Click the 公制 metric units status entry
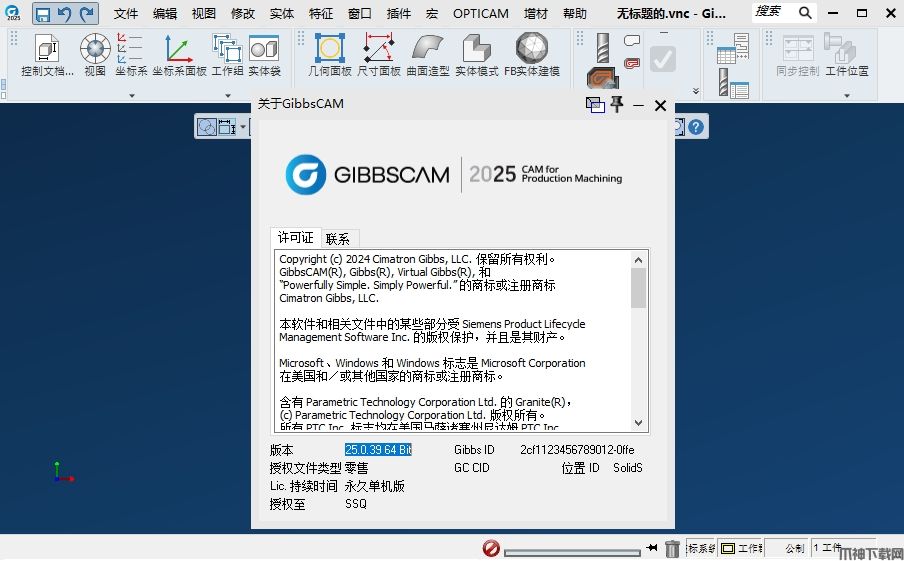This screenshot has width=904, height=561. 794,548
